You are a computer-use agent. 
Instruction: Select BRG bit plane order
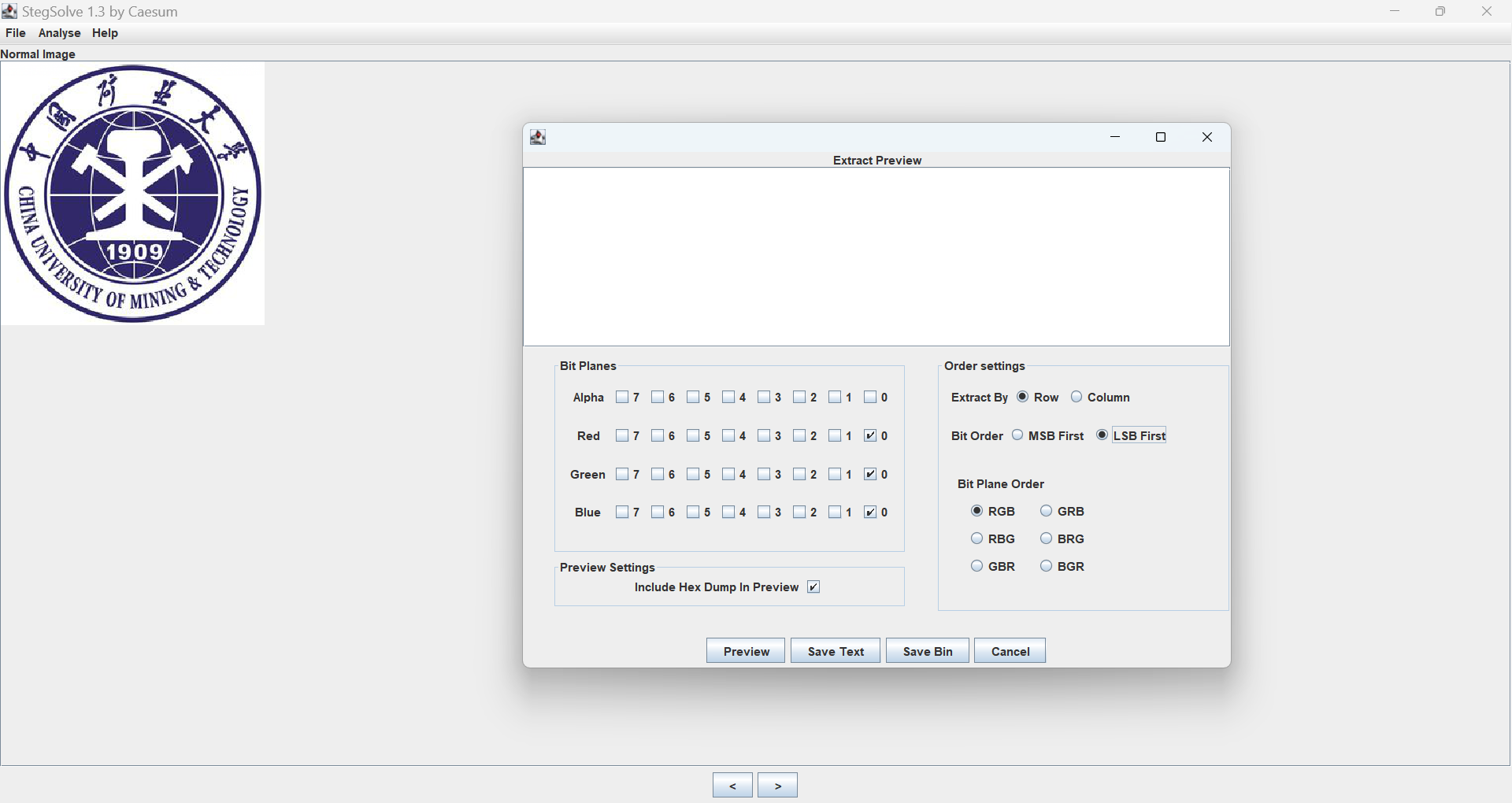(x=1047, y=538)
